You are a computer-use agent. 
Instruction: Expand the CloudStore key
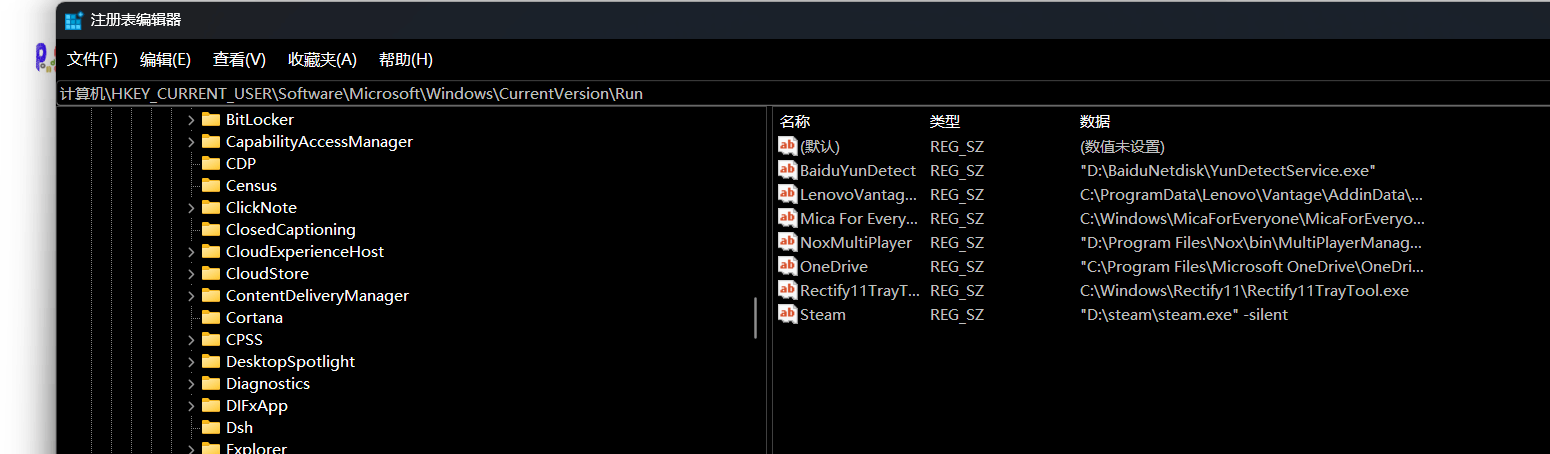tap(191, 274)
